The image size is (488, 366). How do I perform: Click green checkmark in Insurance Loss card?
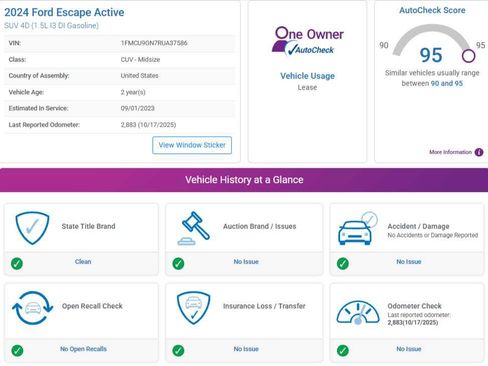coord(178,350)
